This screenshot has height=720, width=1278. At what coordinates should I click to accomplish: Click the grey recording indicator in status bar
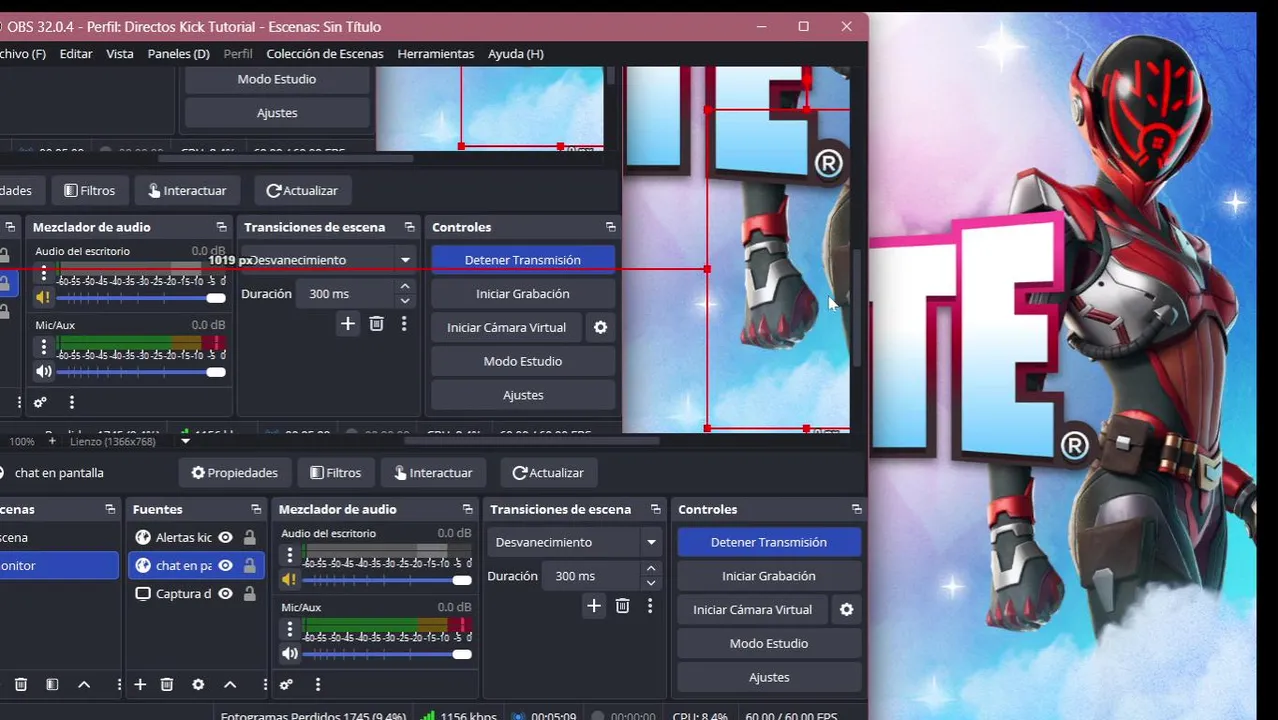click(x=598, y=716)
